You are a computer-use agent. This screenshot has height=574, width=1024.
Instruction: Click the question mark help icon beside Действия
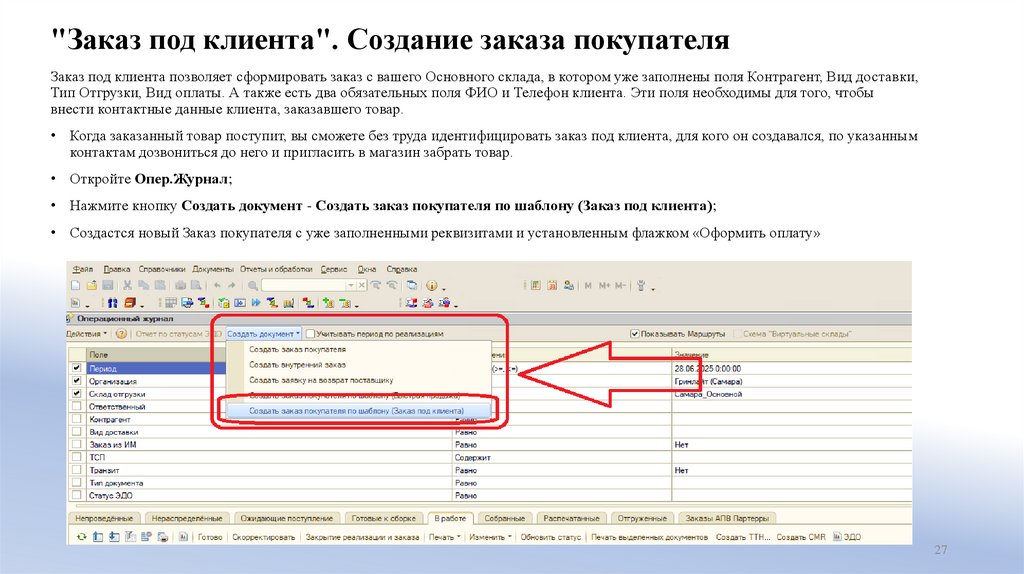click(x=121, y=334)
